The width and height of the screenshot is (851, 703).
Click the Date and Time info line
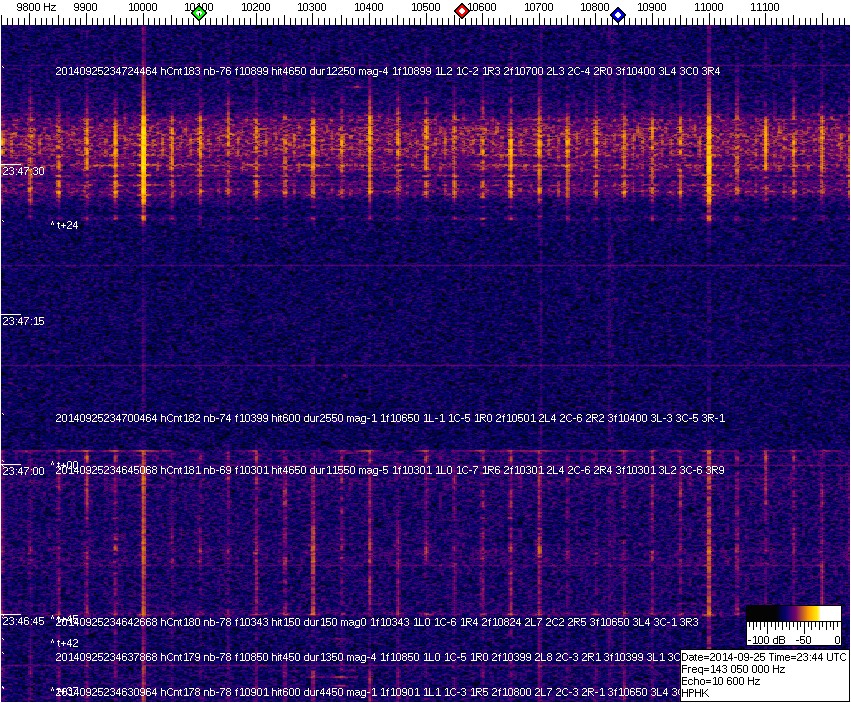(x=764, y=657)
